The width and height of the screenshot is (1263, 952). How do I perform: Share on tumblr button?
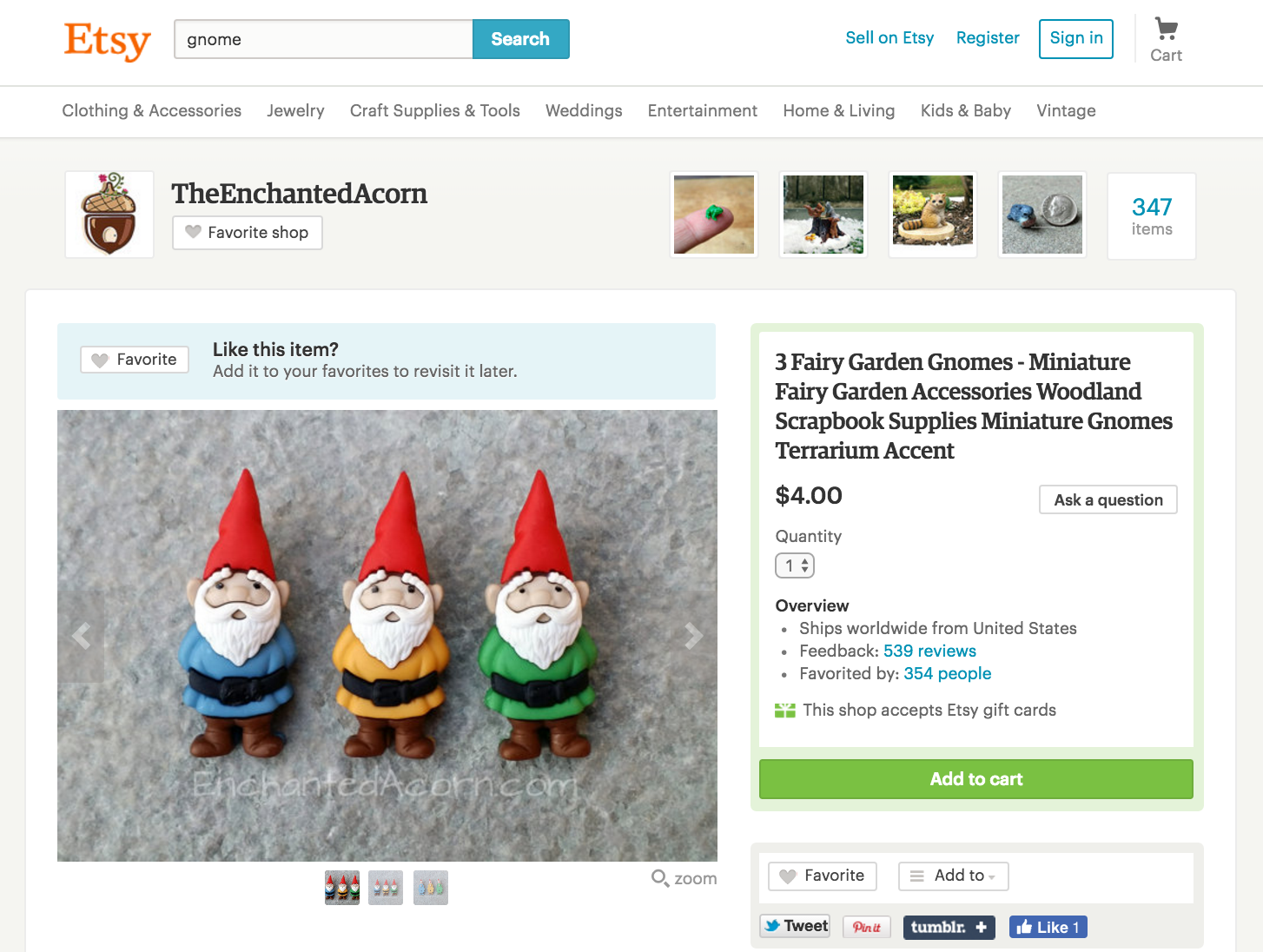(x=949, y=927)
